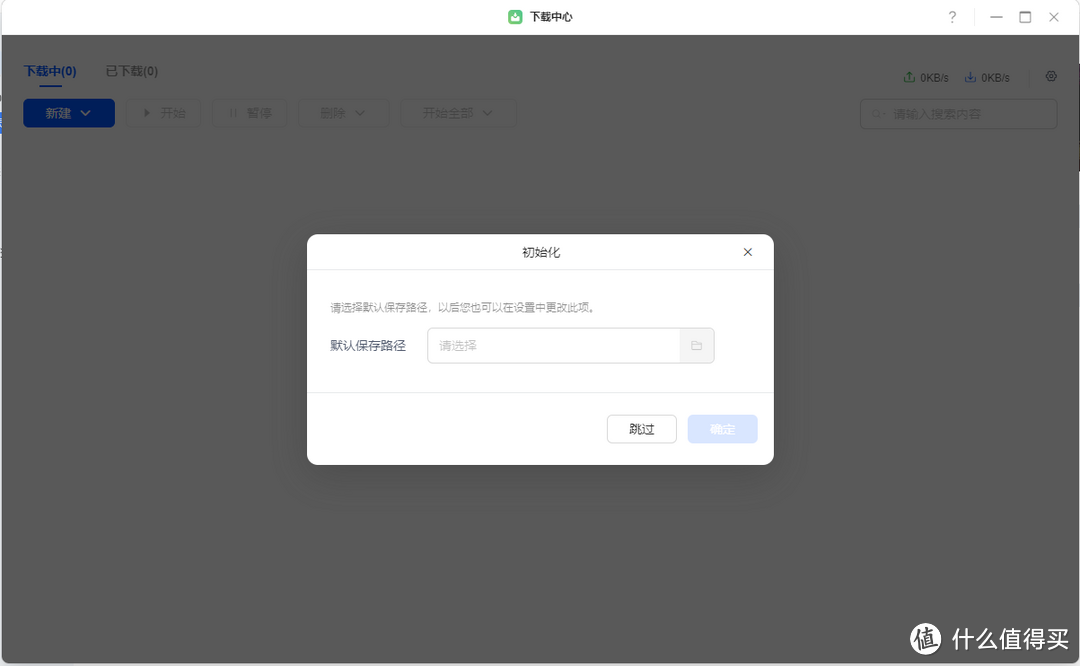Click the help question mark icon

point(952,17)
